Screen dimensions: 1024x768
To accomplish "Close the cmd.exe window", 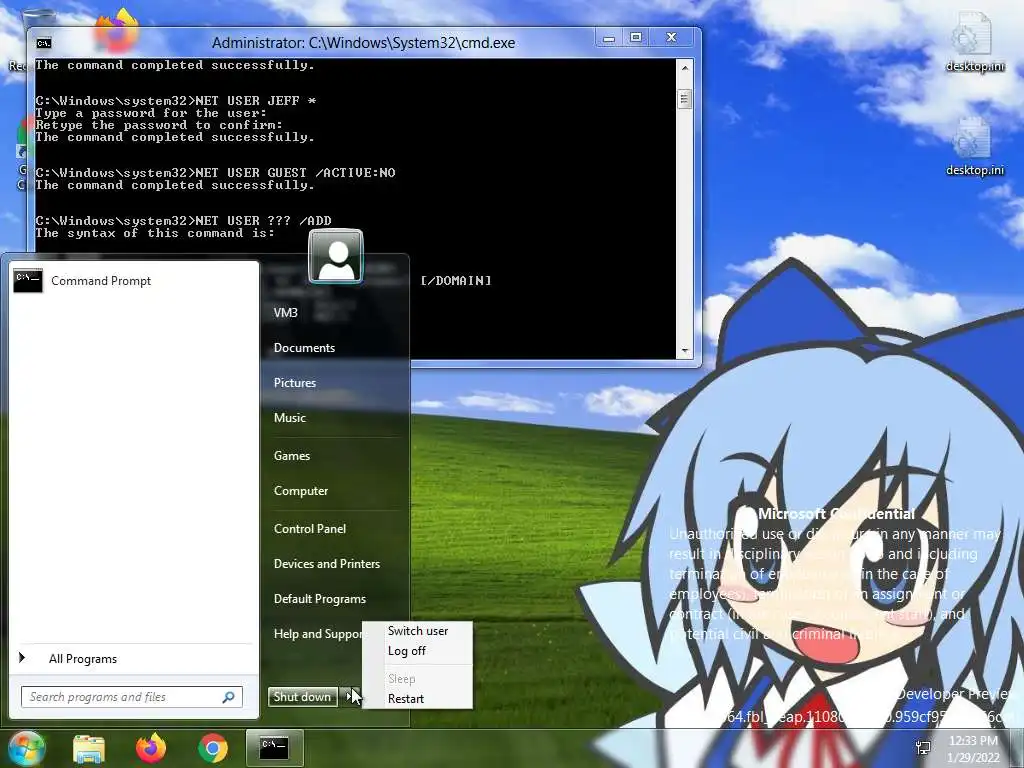I will (x=671, y=38).
